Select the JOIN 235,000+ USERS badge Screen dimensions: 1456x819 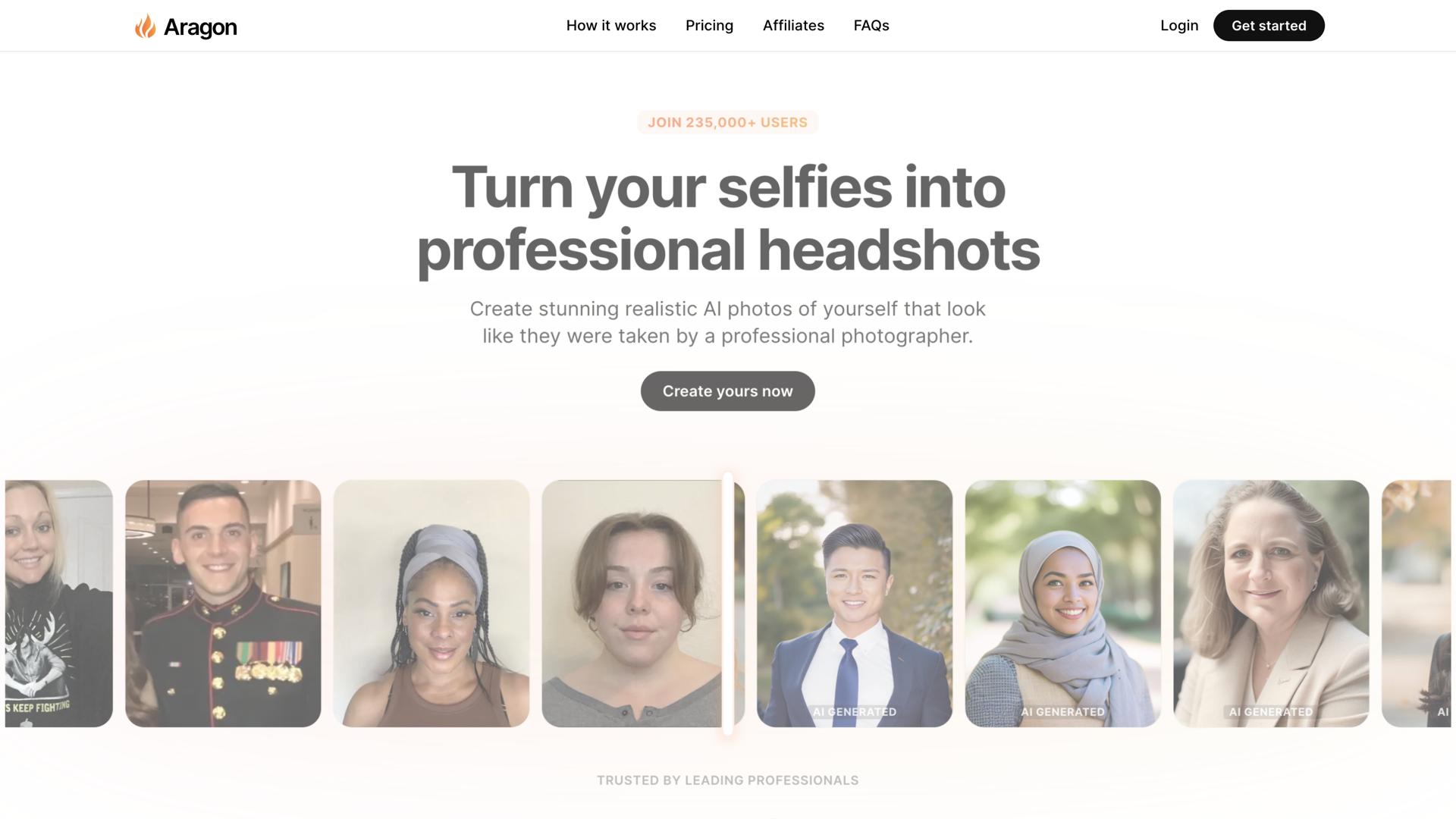727,122
